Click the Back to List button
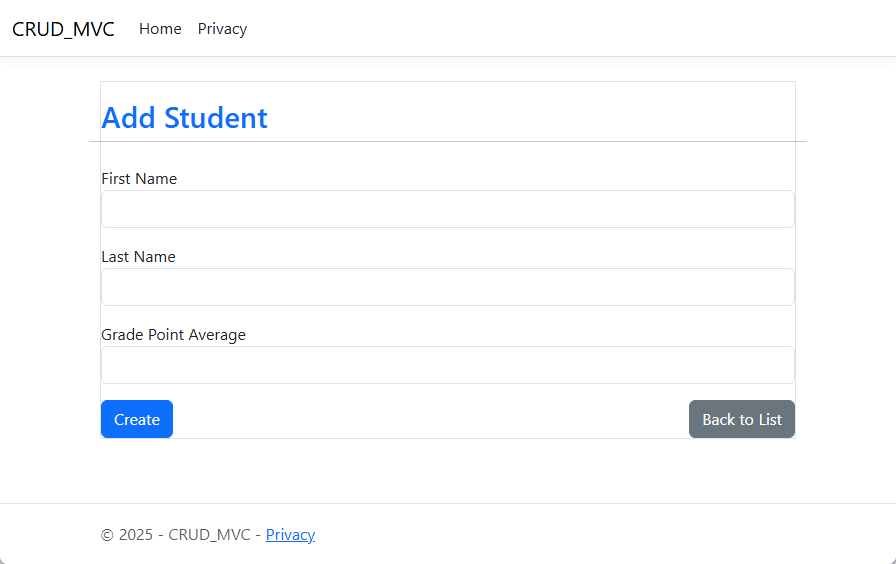 [741, 419]
